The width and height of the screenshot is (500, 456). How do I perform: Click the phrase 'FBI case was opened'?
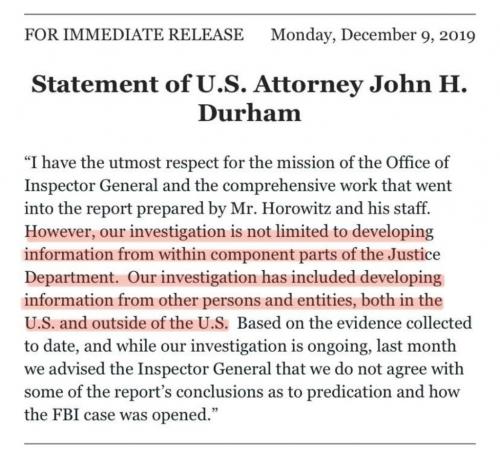(x=130, y=416)
